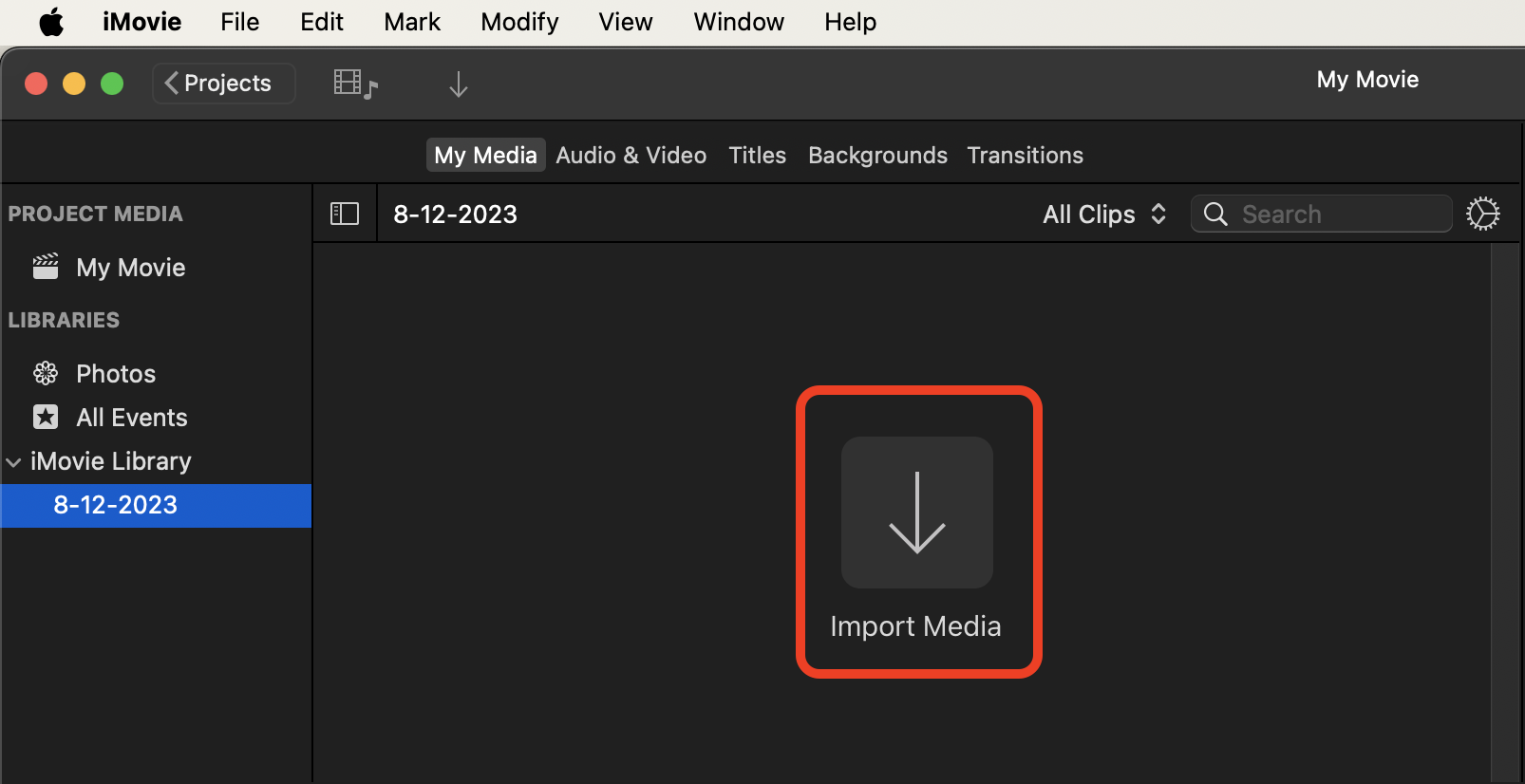Image resolution: width=1525 pixels, height=784 pixels.
Task: Open the Edit menu
Action: click(x=322, y=22)
